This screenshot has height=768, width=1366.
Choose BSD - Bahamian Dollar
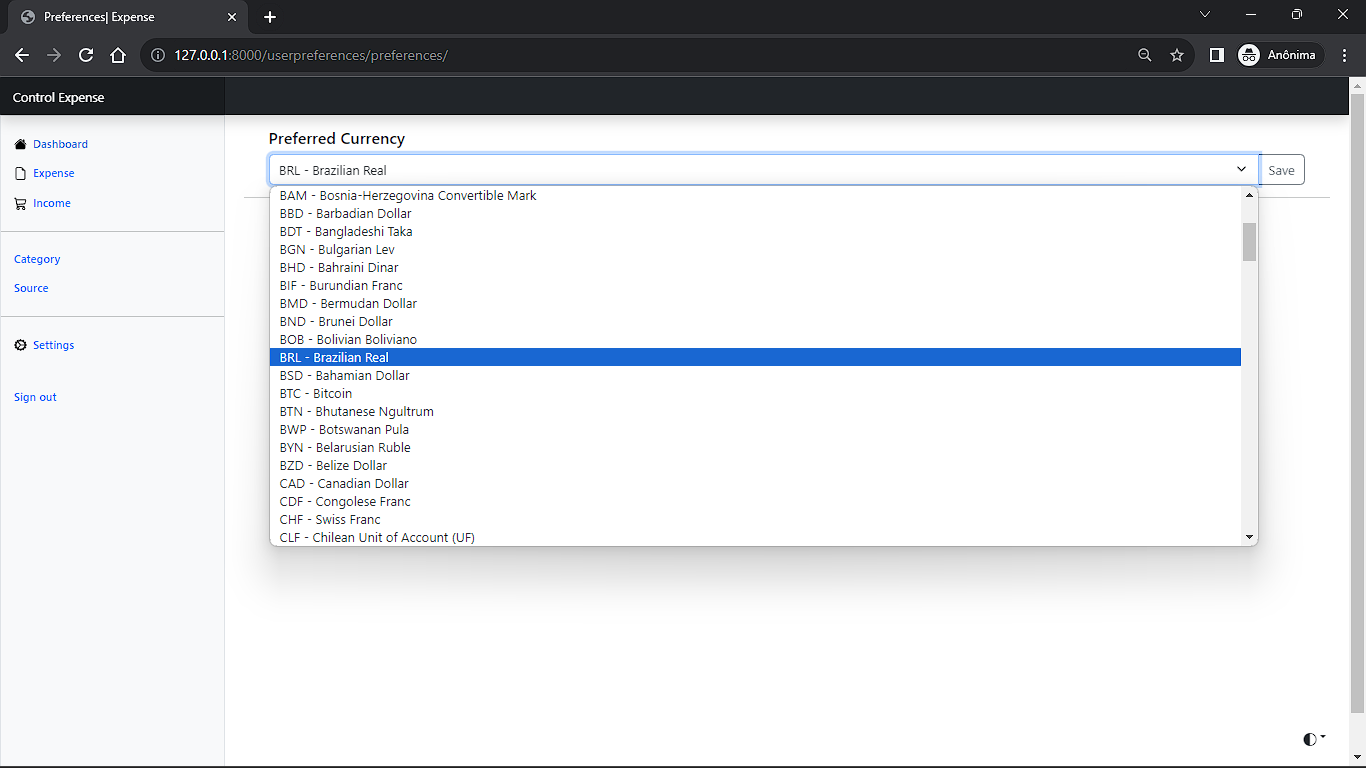[x=755, y=375]
